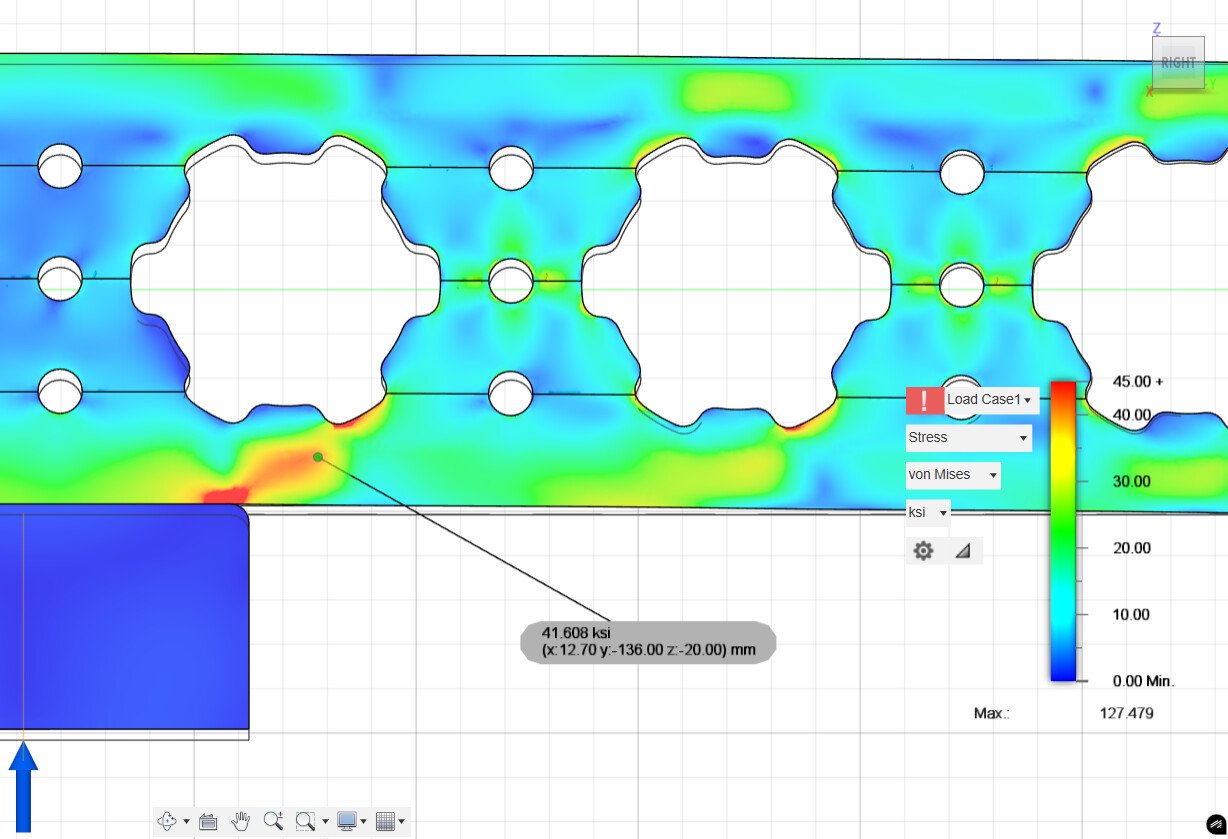Screen dimensions: 1228x839
Task: Click the red warning exclamation icon
Action: [924, 400]
